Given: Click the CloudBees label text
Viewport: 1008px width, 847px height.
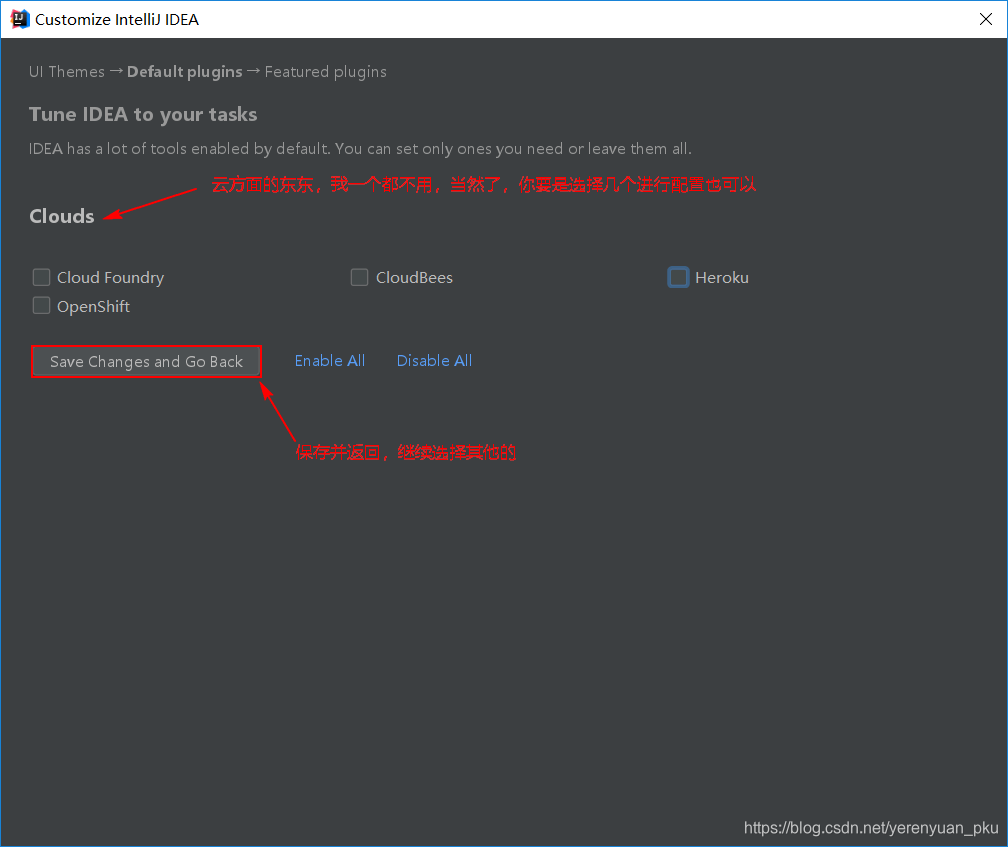Looking at the screenshot, I should click(x=415, y=278).
